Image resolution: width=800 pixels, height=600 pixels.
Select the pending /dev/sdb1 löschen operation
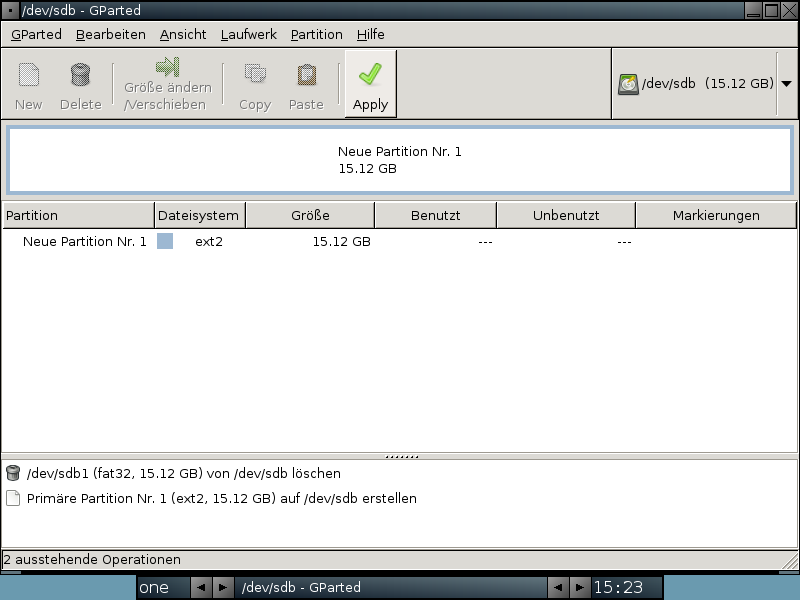[x=183, y=473]
